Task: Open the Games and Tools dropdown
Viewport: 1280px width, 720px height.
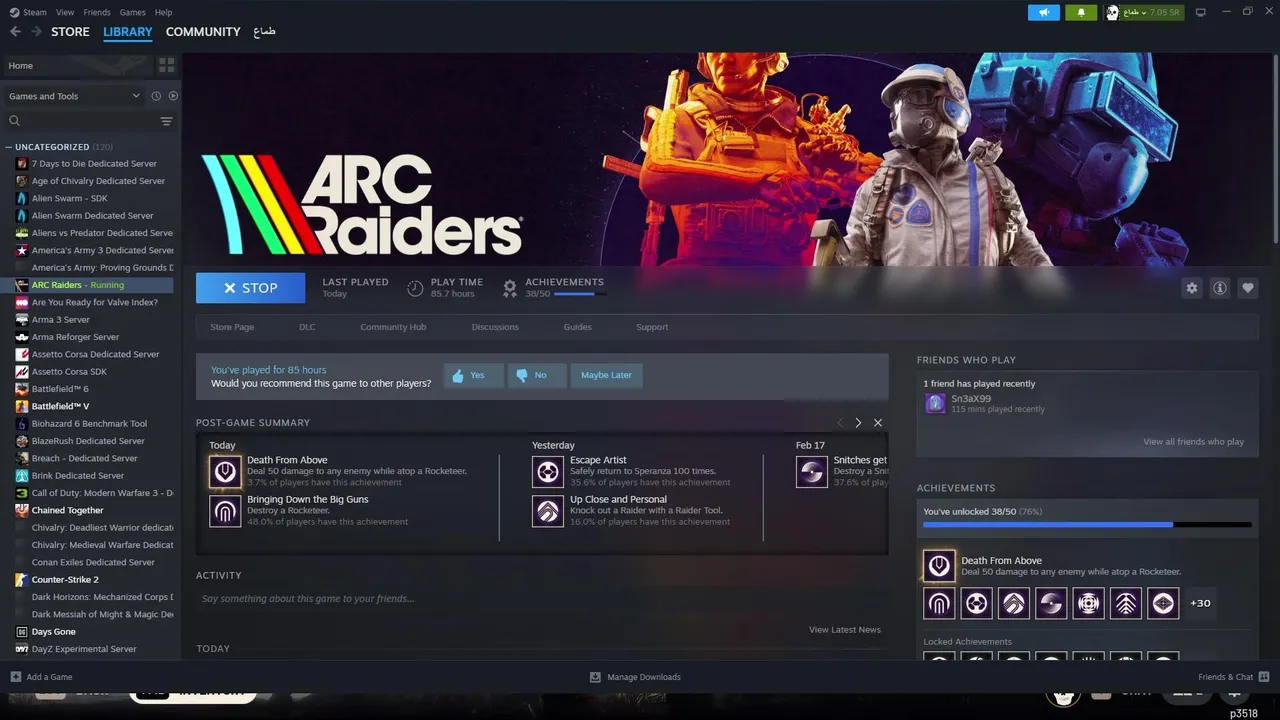Action: coord(74,96)
